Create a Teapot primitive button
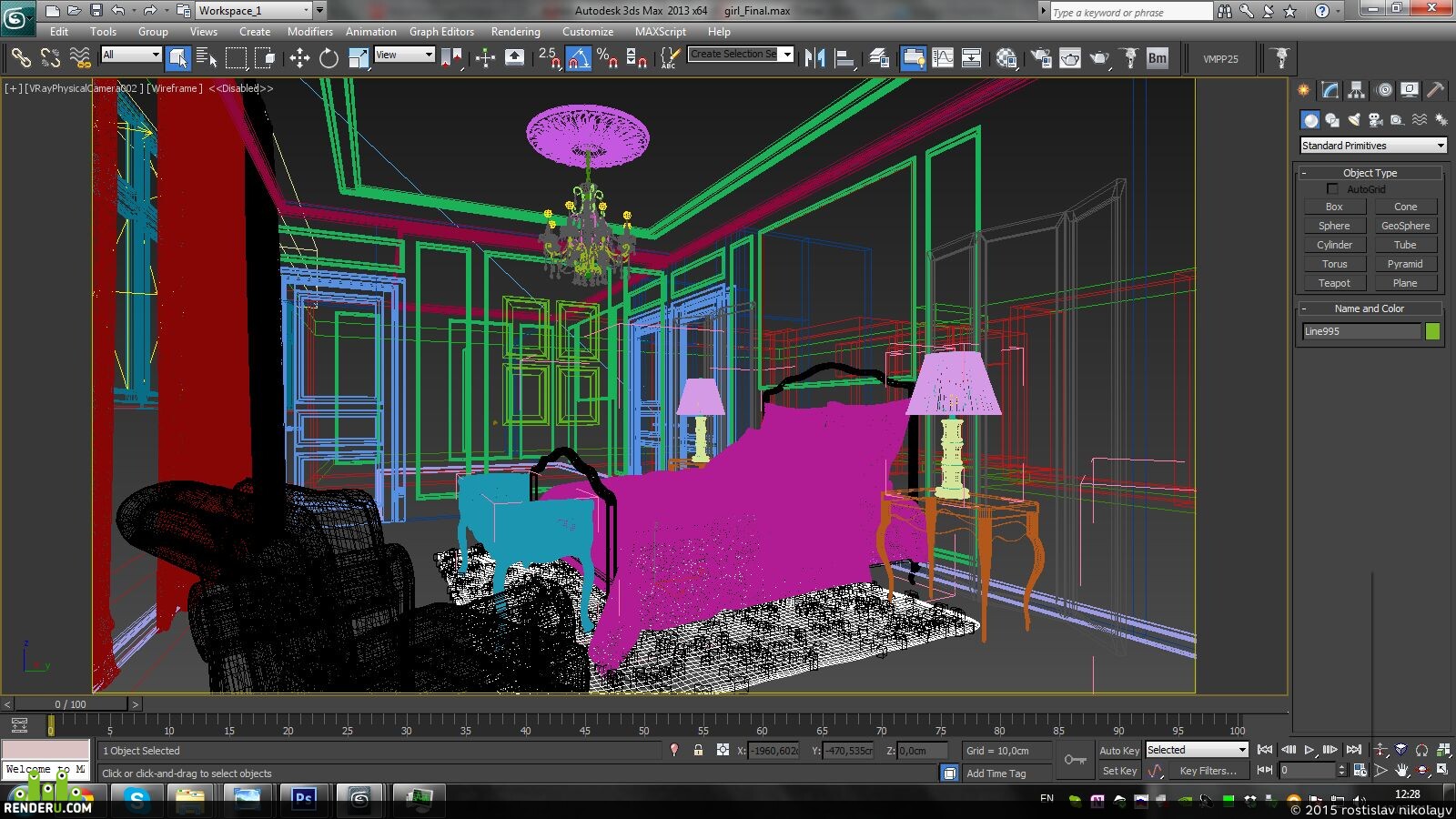1456x819 pixels. click(1334, 283)
